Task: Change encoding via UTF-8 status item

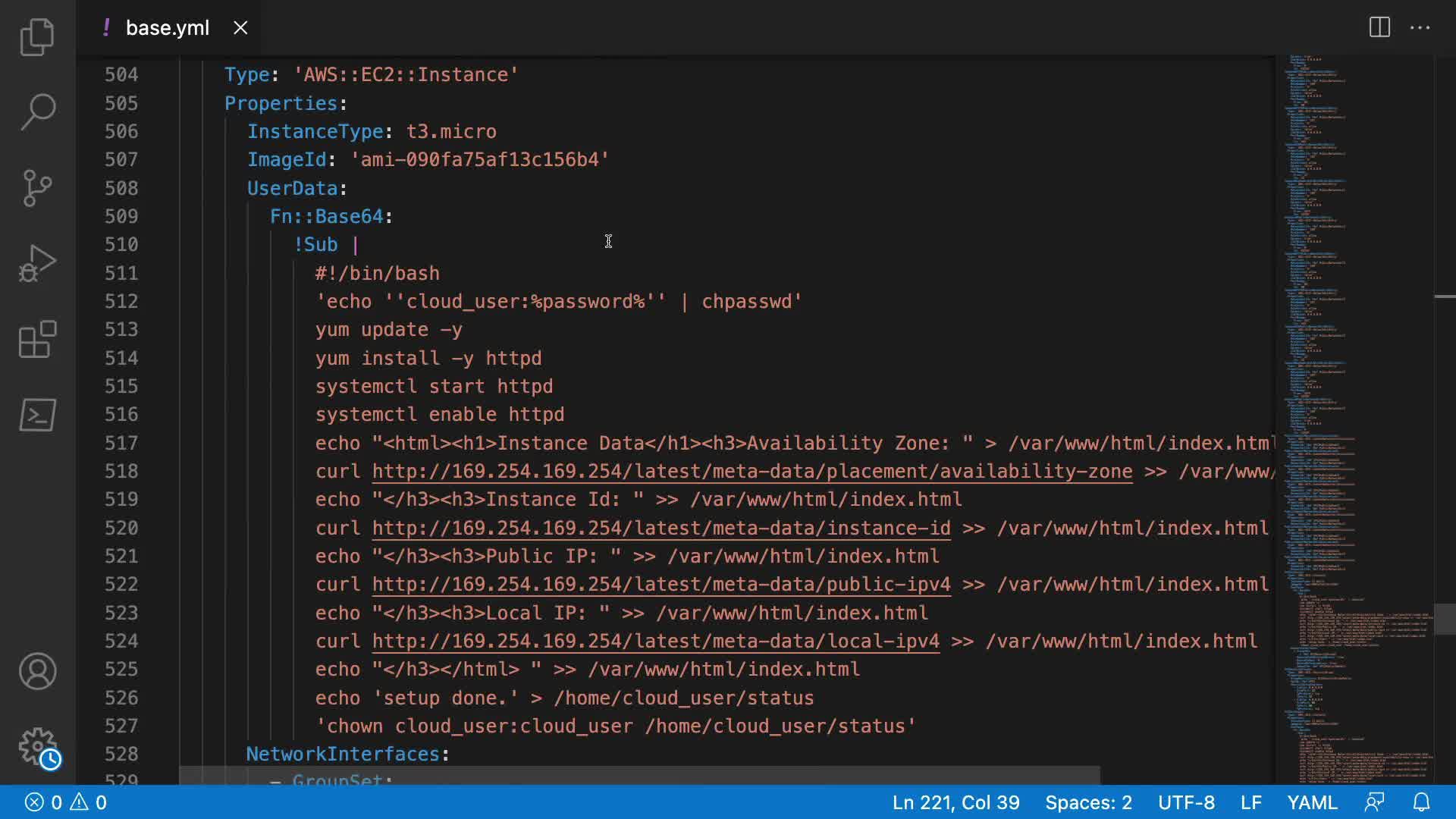Action: [1186, 802]
